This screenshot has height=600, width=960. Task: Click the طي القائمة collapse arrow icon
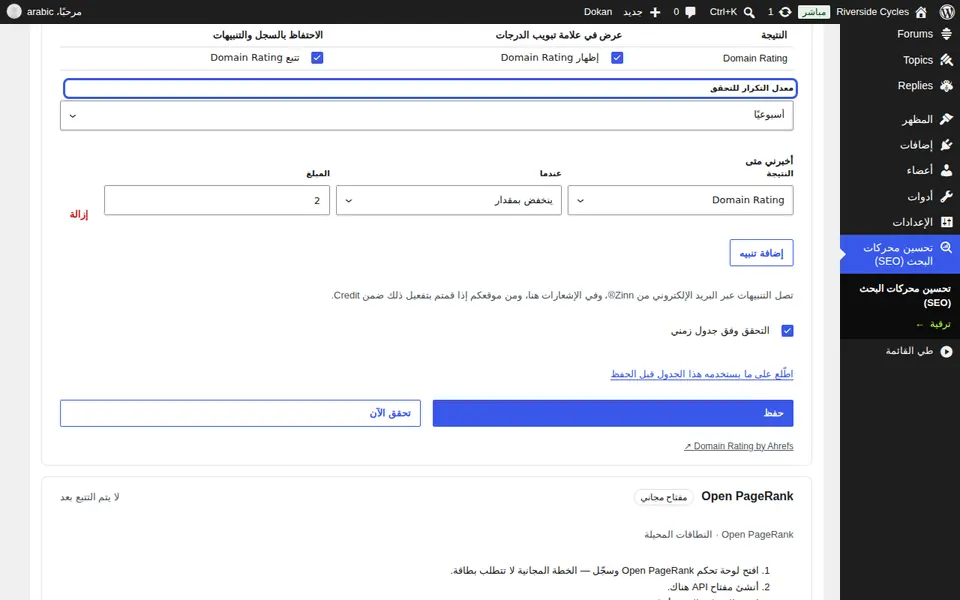[947, 351]
